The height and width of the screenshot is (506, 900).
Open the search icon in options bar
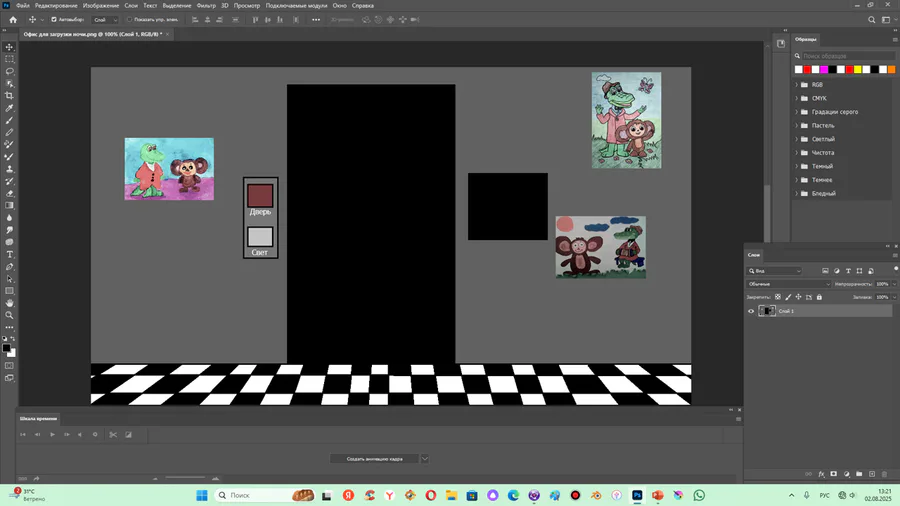coord(871,20)
